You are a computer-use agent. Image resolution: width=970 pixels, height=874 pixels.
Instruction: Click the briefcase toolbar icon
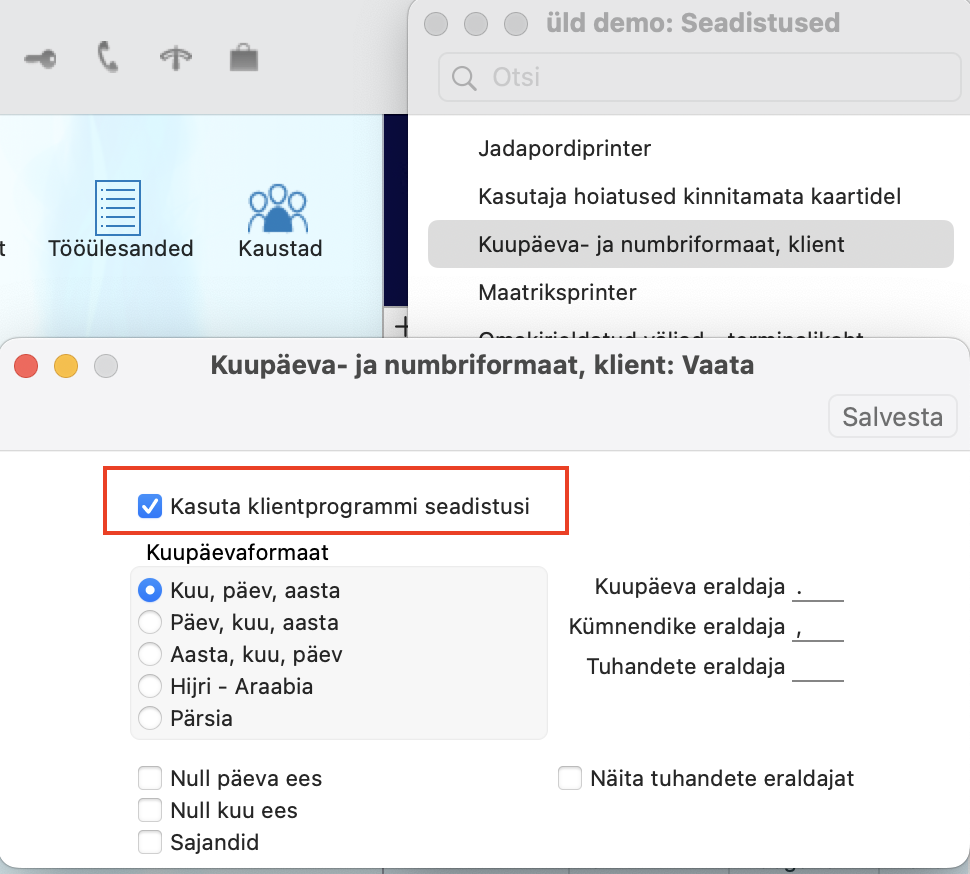point(243,58)
